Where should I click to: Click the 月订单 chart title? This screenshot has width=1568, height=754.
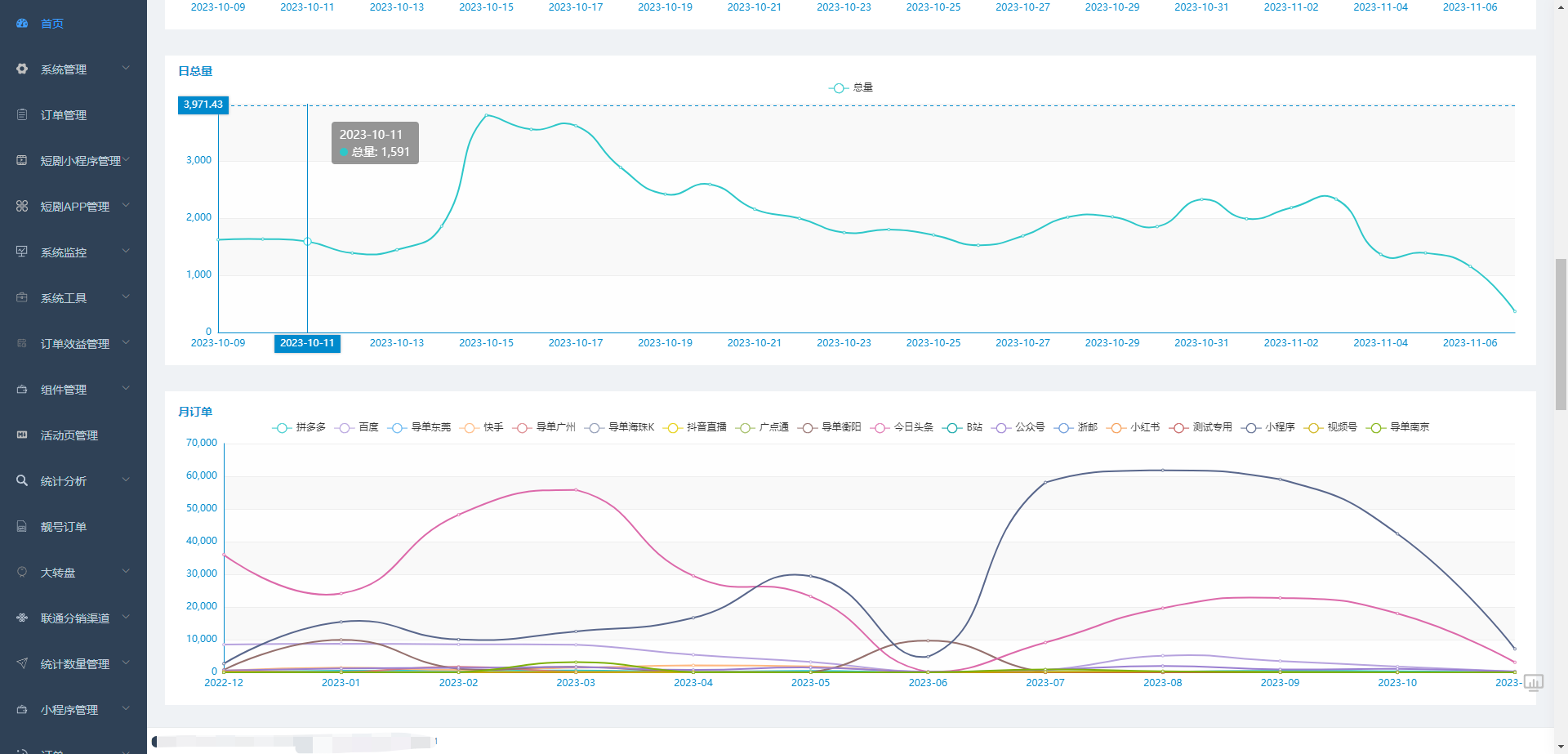tap(195, 412)
